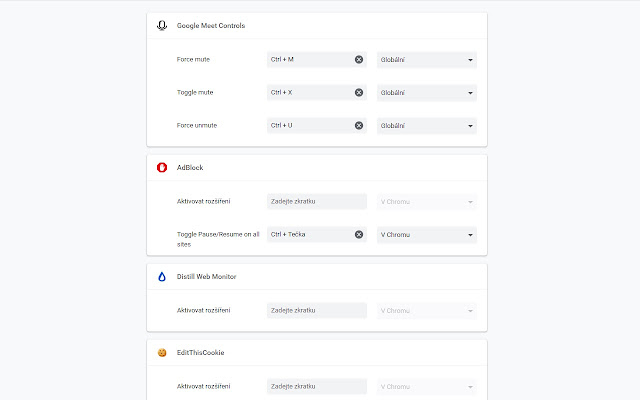Image resolution: width=640 pixels, height=400 pixels.
Task: Open the V Chromu dropdown for Toggle Pause/Resume
Action: pos(427,235)
